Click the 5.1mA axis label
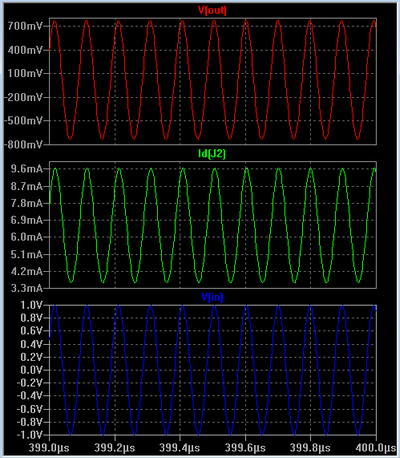The width and height of the screenshot is (400, 458). point(27,255)
